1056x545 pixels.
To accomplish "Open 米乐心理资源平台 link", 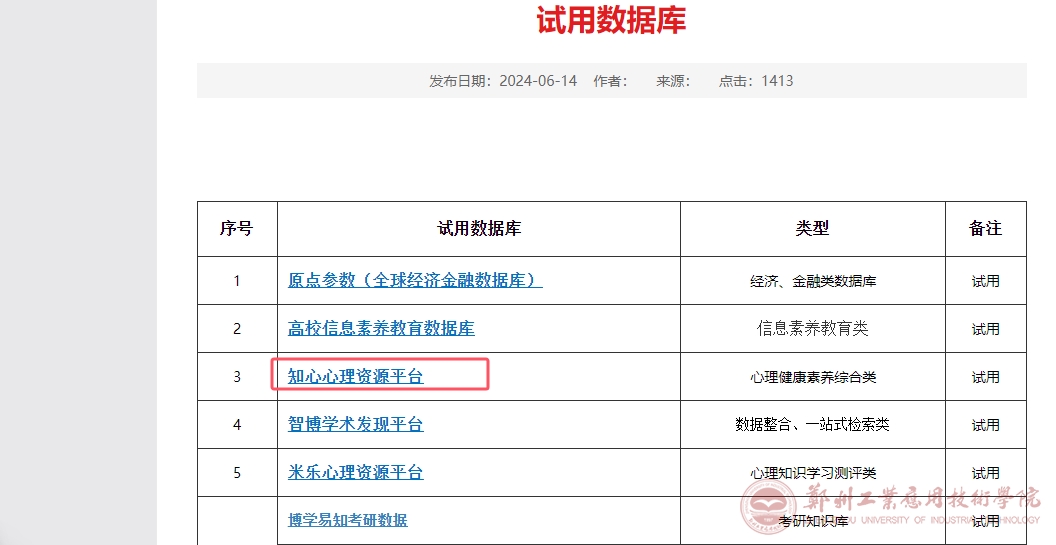I will [x=356, y=472].
